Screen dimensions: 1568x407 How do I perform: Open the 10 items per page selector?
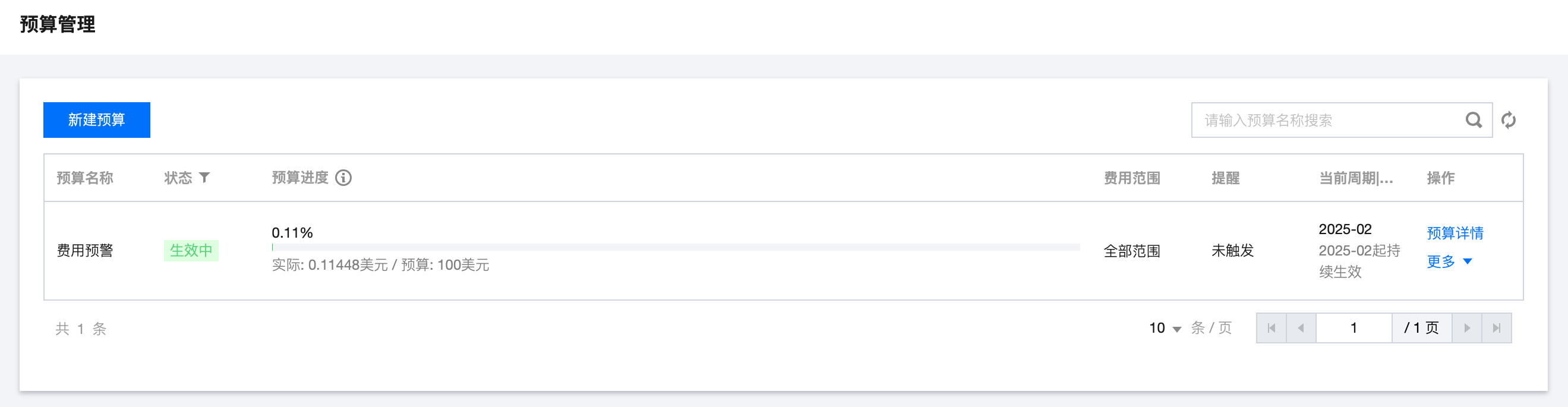1165,328
